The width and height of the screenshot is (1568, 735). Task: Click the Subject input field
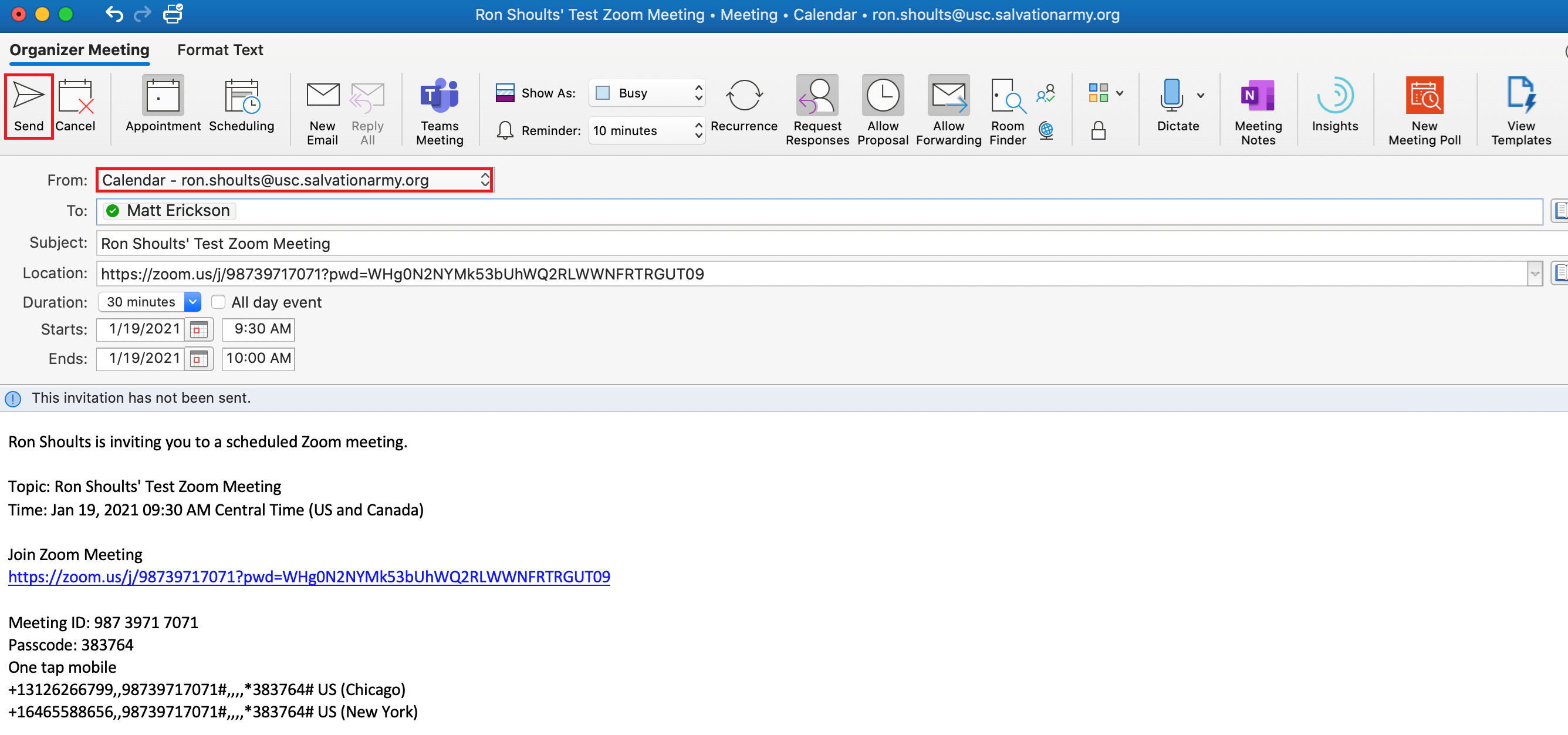pos(791,244)
